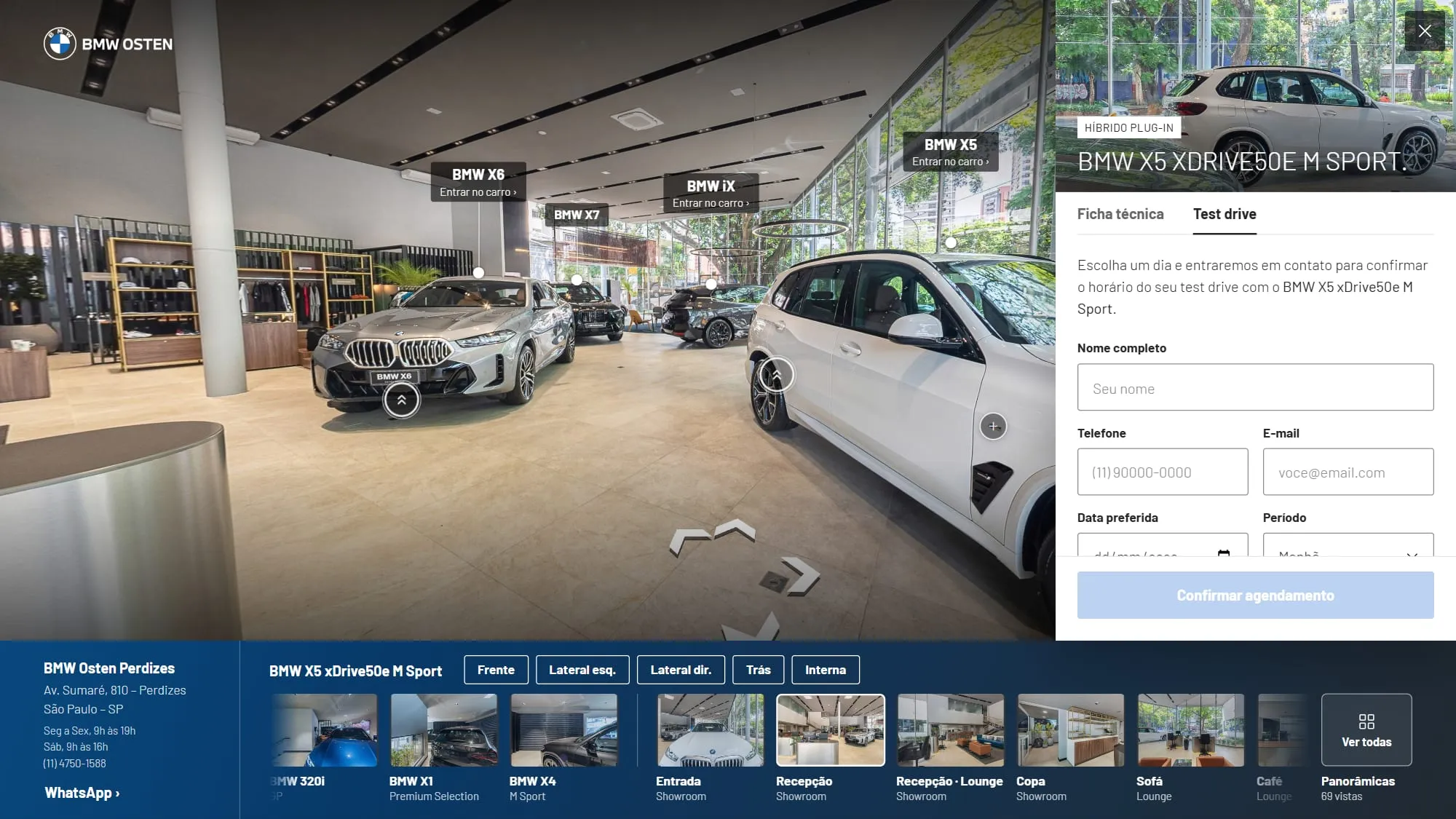Click the double-chevron hotspot near BMW X6
Viewport: 1456px width, 819px height.
click(x=401, y=400)
